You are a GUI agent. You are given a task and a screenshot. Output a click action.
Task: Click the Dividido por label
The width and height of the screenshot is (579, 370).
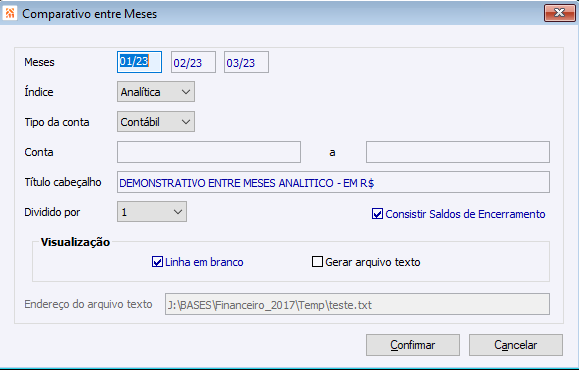pyautogui.click(x=52, y=212)
